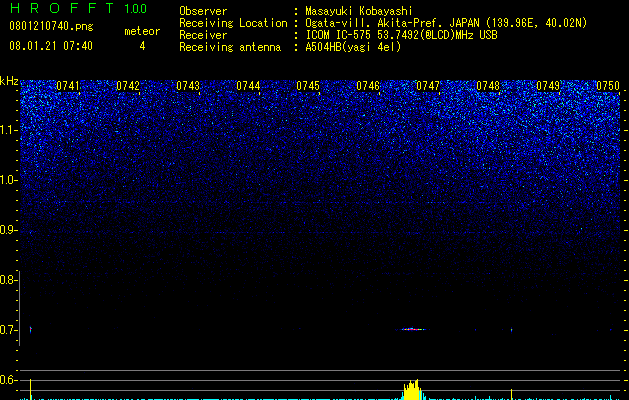Viewport: 629px width, 400px height.
Task: Click the 0747 time marker
Action: point(428,86)
